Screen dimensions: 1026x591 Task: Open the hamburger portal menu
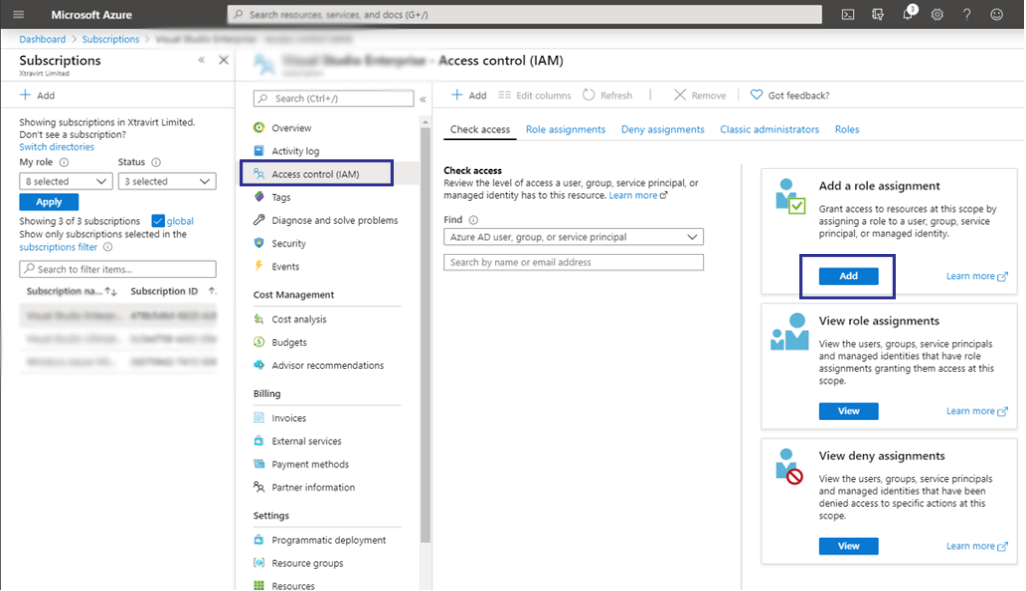[x=18, y=14]
